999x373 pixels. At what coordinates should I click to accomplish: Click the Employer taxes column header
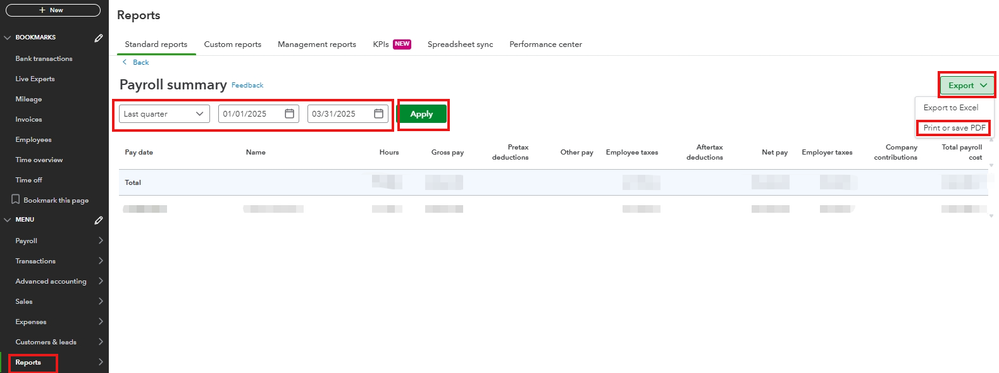(827, 152)
